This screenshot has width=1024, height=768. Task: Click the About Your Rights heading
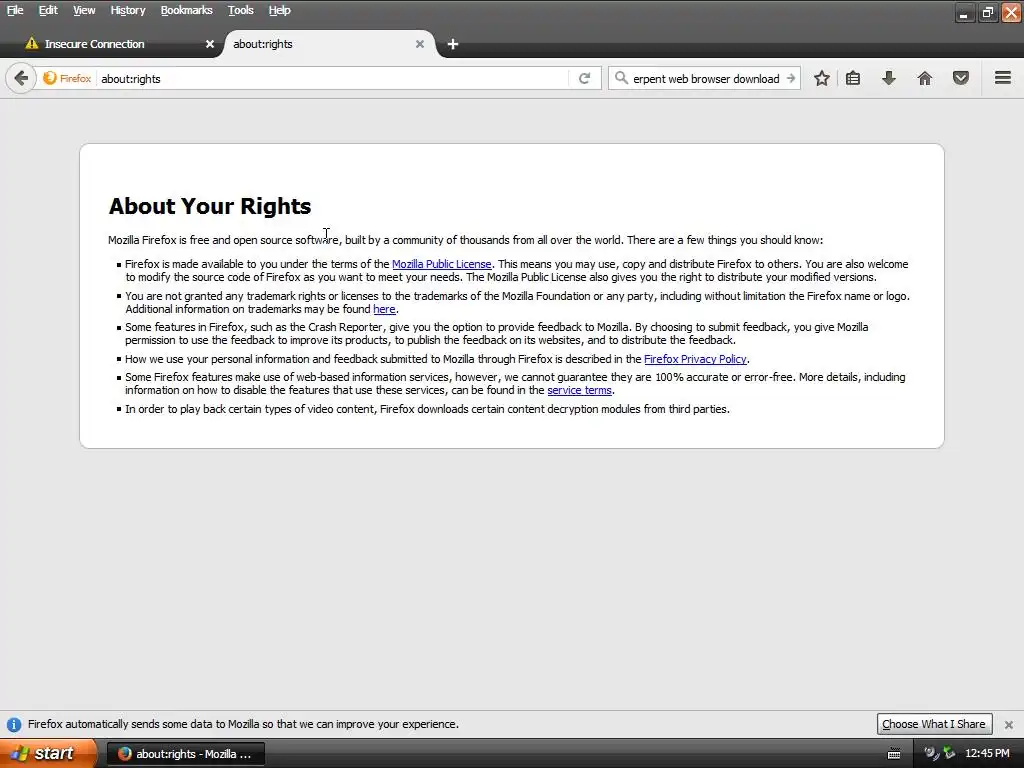[210, 206]
